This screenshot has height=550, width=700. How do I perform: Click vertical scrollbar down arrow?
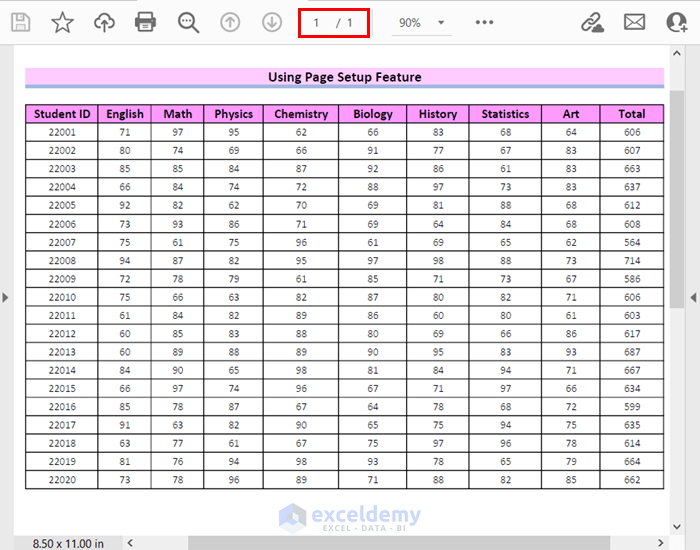677,527
